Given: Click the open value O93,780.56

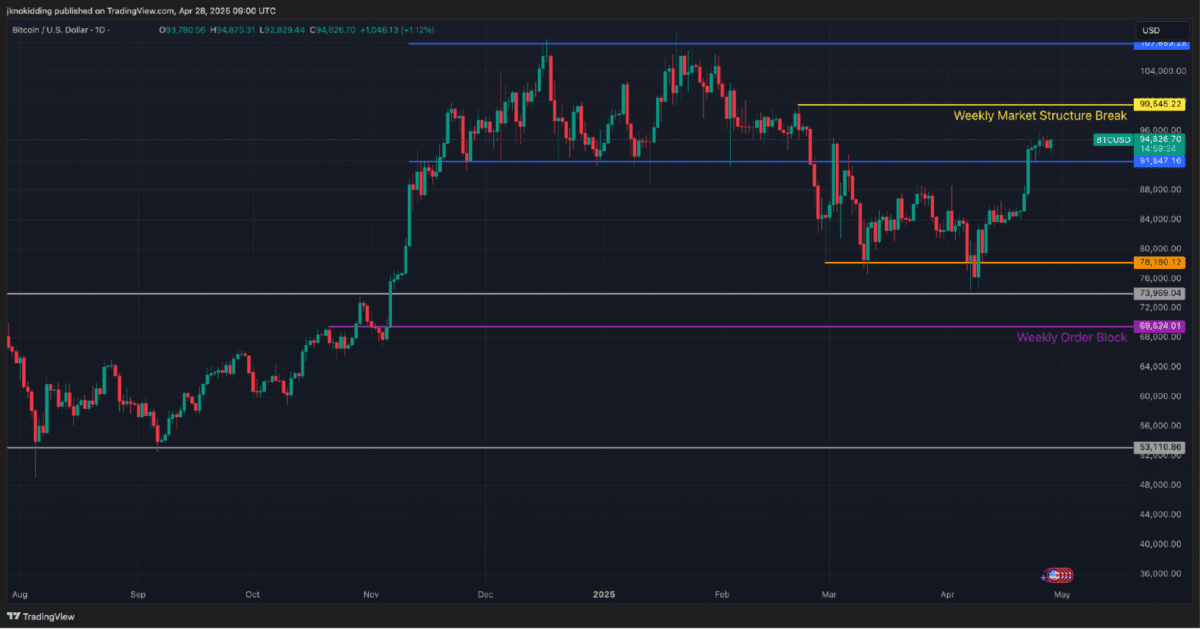Looking at the screenshot, I should (183, 31).
